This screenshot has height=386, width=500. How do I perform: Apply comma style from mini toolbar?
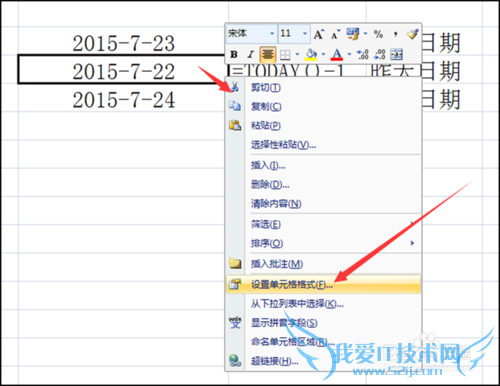(x=395, y=34)
